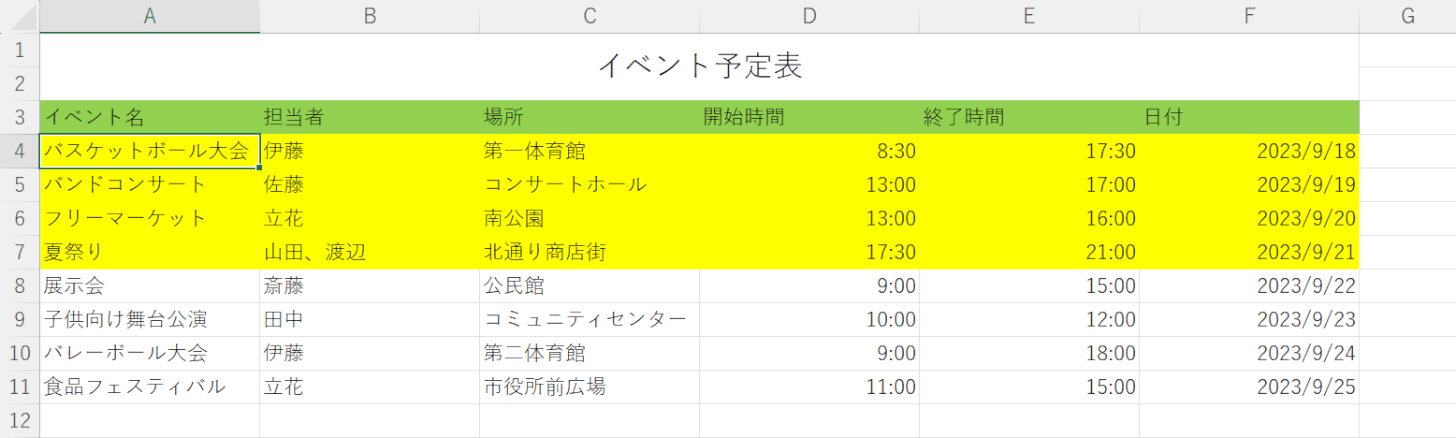Click the コミュニティセンター cell
Image resolution: width=1456 pixels, height=438 pixels.
pos(589,320)
